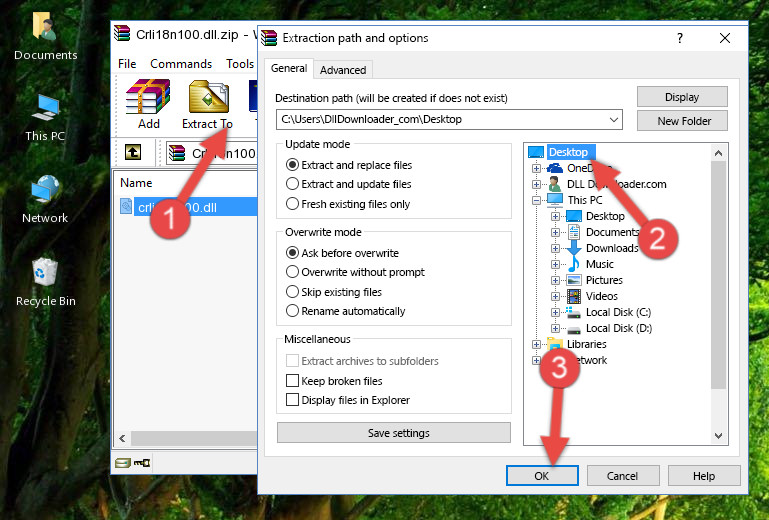Choose Extract and replace files option
Screen dimensions: 769x520
pos(349,165)
